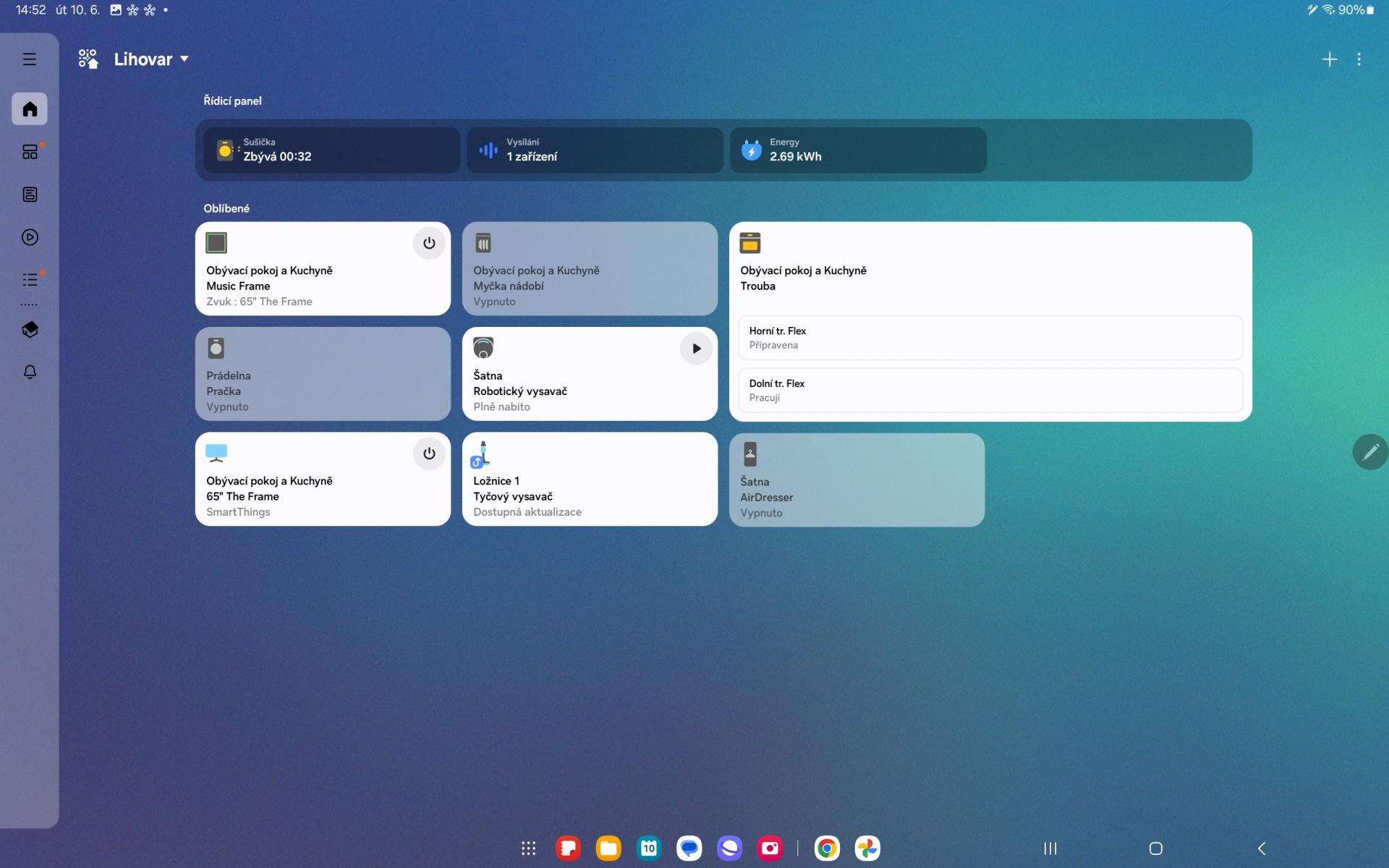Screen dimensions: 1389x868
Task: Launch the My Files app in taskbar
Action: pos(608,848)
